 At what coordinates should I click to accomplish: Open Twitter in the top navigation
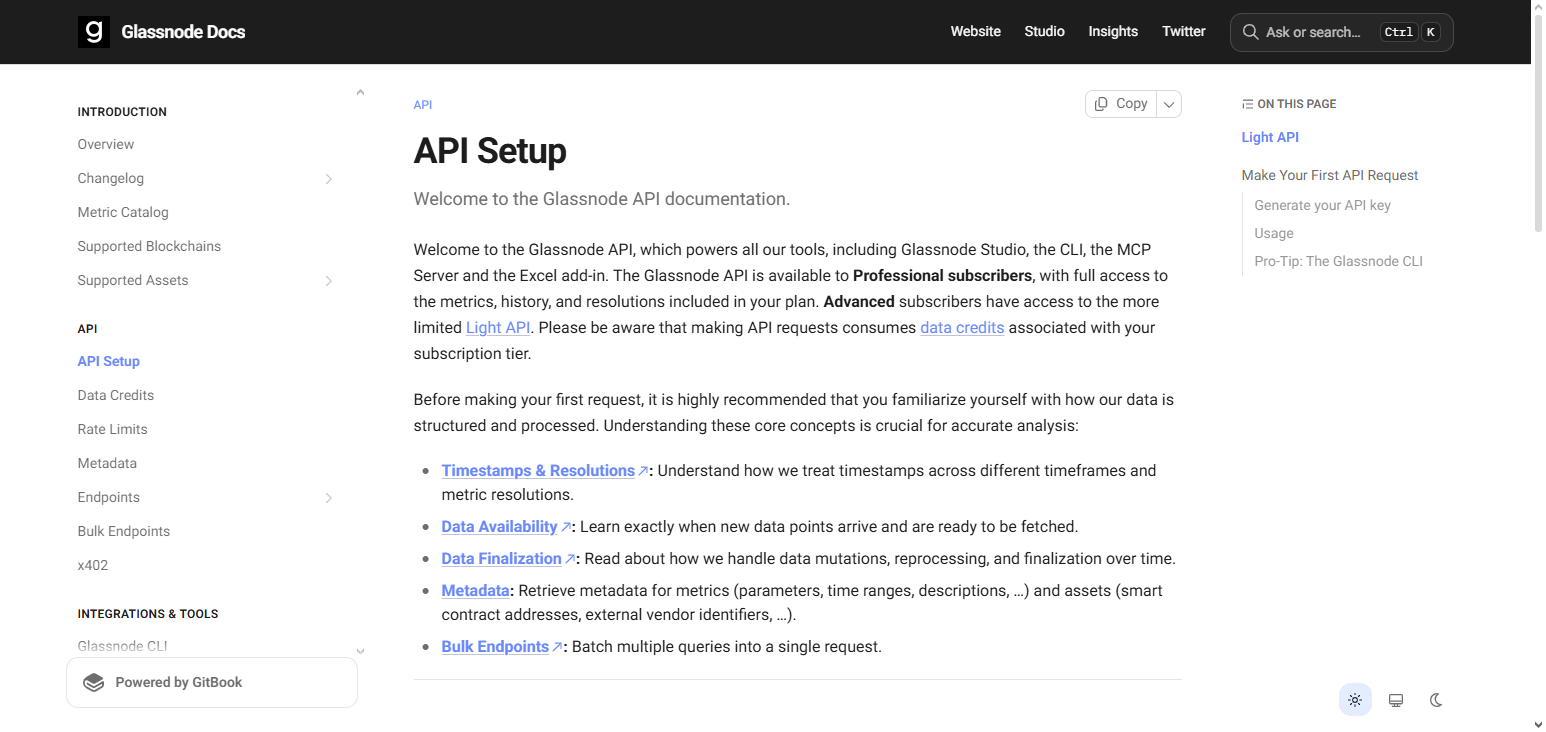coord(1184,32)
